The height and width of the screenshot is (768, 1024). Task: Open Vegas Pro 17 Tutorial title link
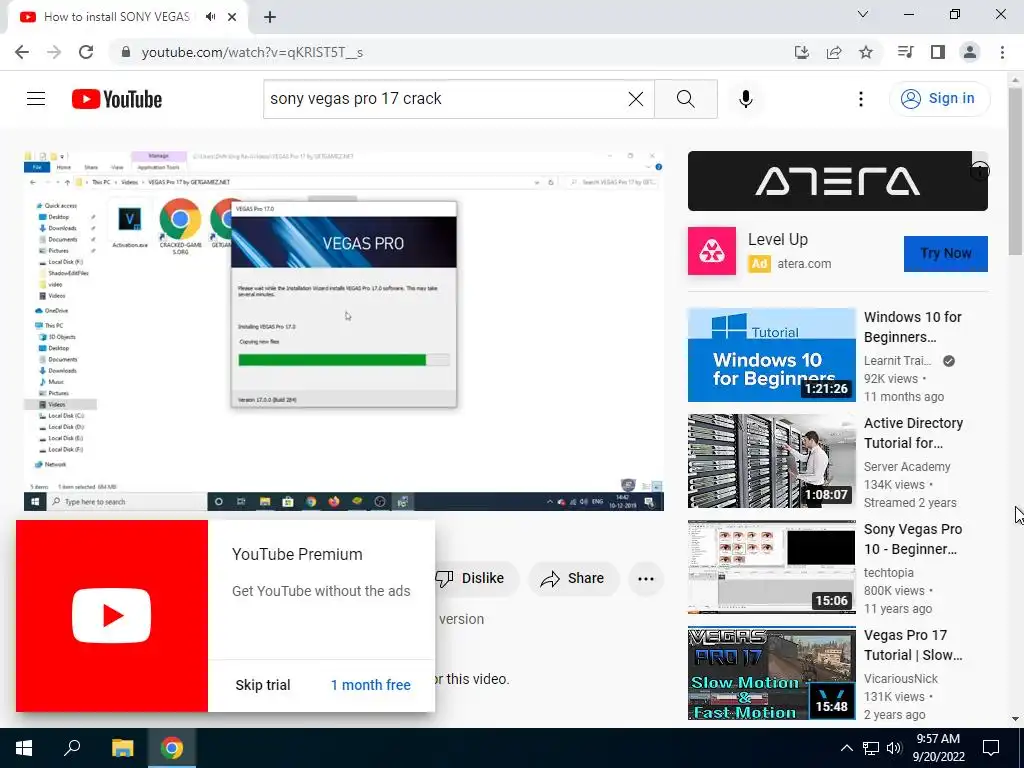pyautogui.click(x=912, y=645)
